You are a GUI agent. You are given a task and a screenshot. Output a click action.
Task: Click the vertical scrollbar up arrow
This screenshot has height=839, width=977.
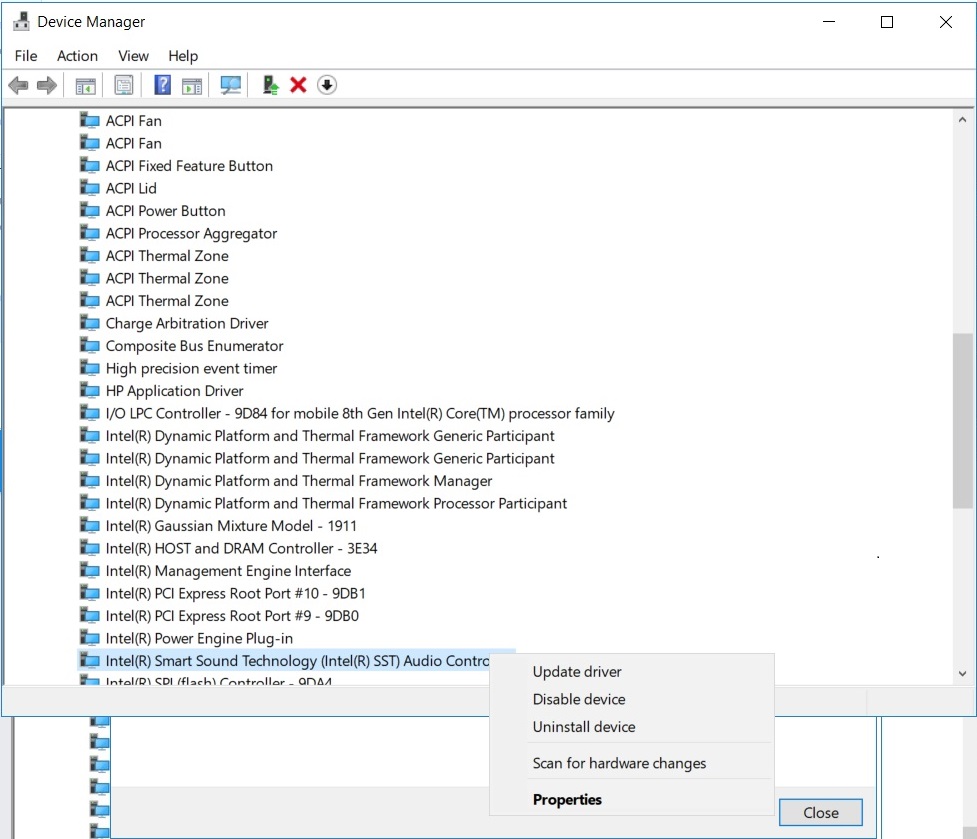963,120
